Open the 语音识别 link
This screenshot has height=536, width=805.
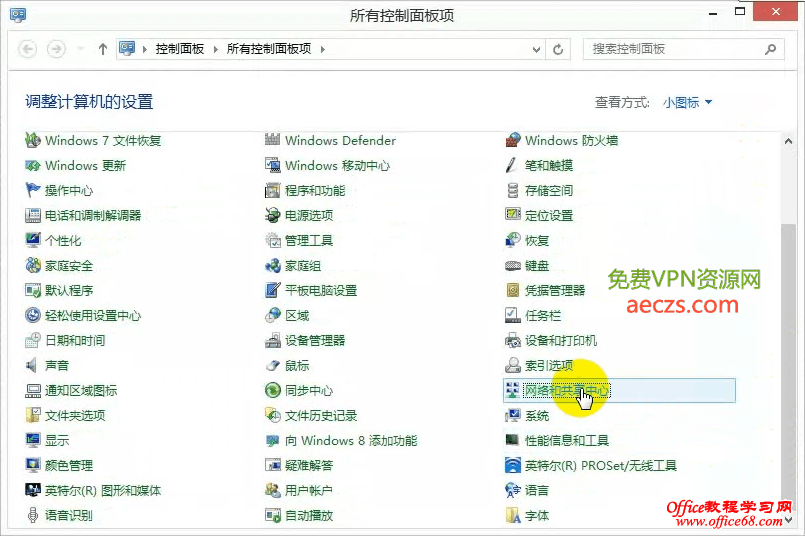pos(68,515)
